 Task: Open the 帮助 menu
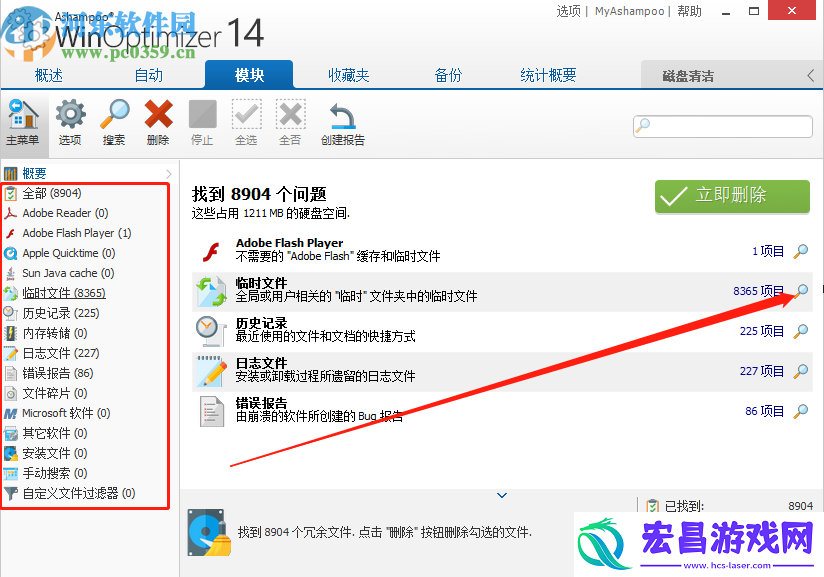coord(689,11)
